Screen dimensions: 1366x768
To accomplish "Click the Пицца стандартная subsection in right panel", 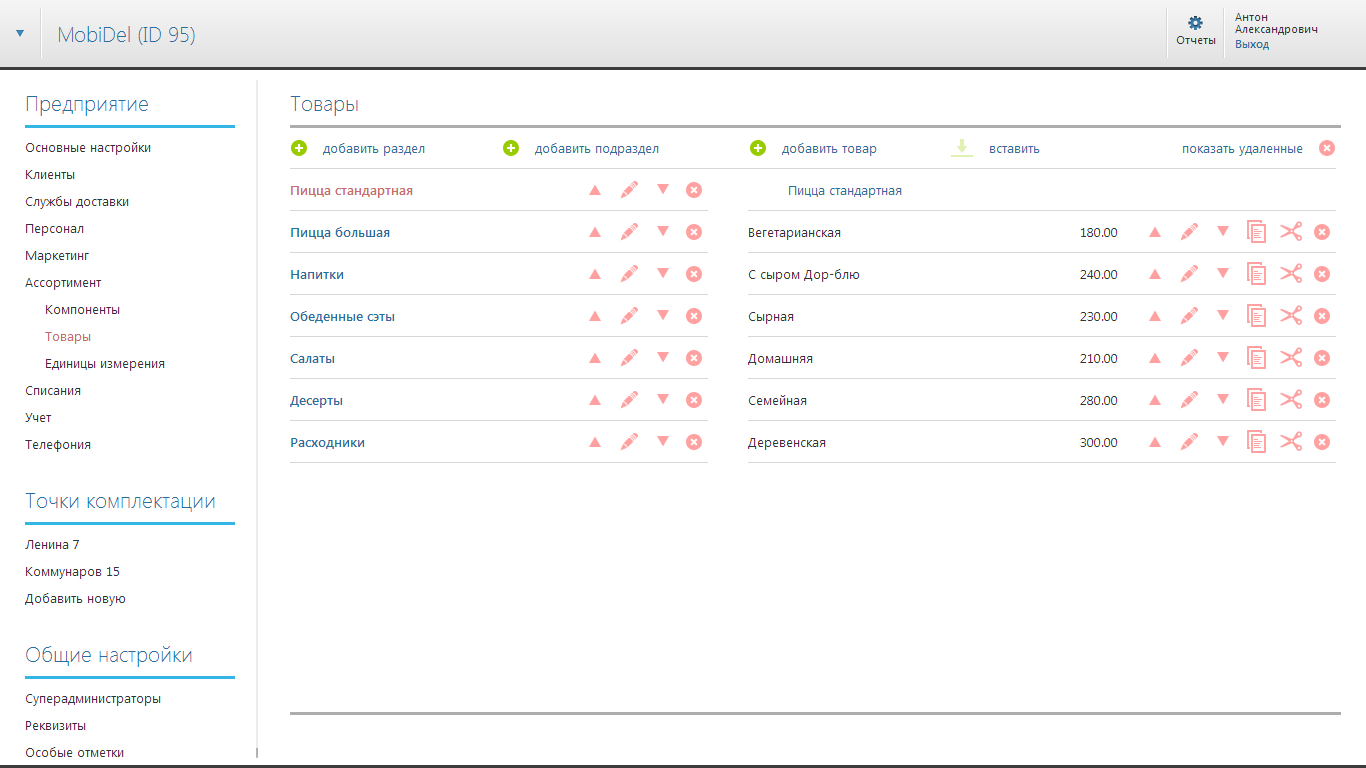I will pyautogui.click(x=845, y=190).
